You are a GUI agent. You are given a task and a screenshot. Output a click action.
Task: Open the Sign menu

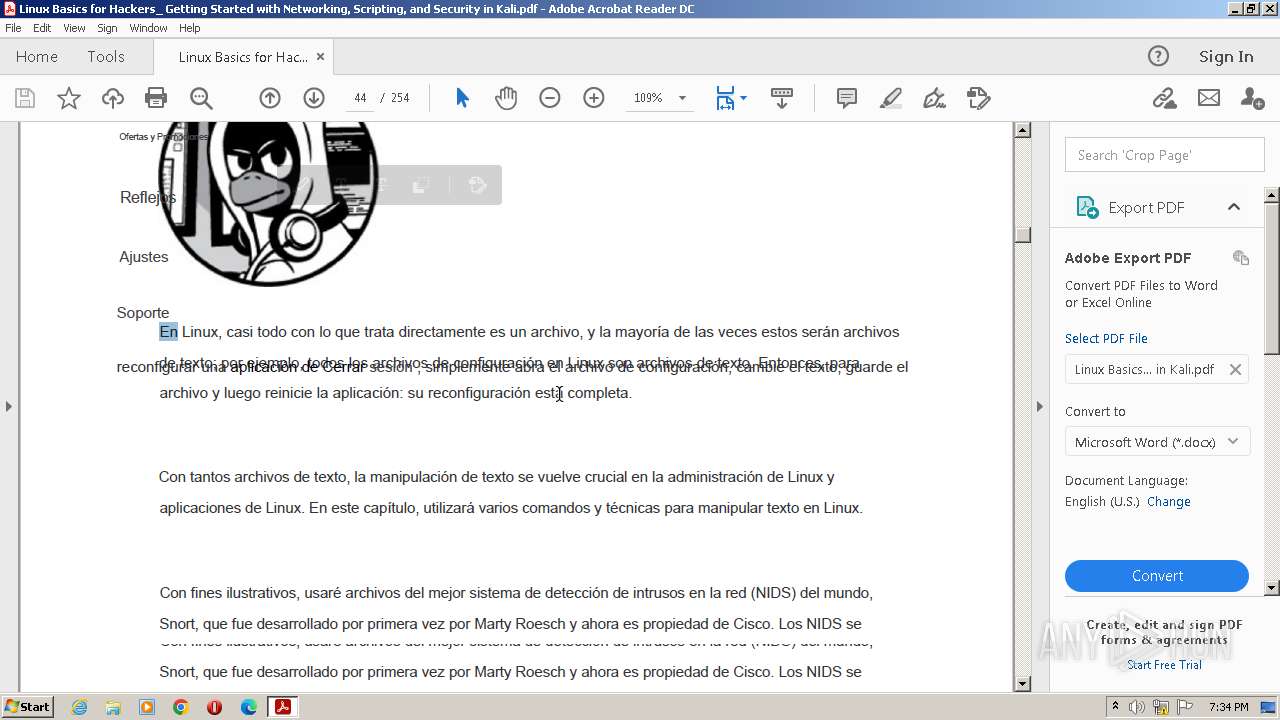coord(107,28)
